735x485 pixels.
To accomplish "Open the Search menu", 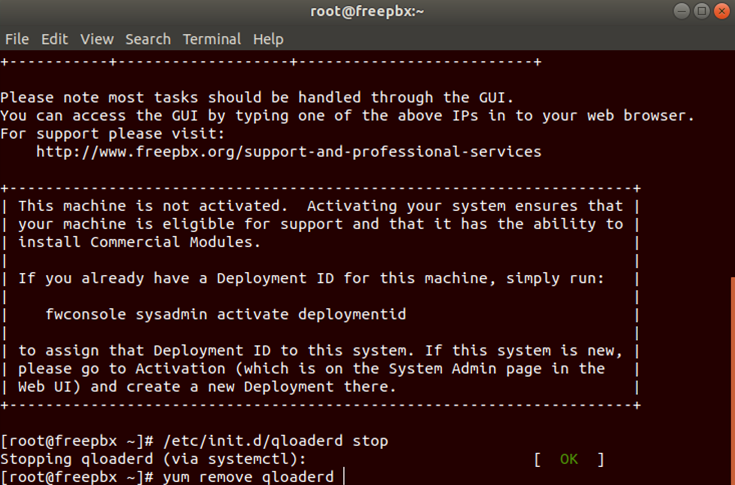I will pos(148,39).
